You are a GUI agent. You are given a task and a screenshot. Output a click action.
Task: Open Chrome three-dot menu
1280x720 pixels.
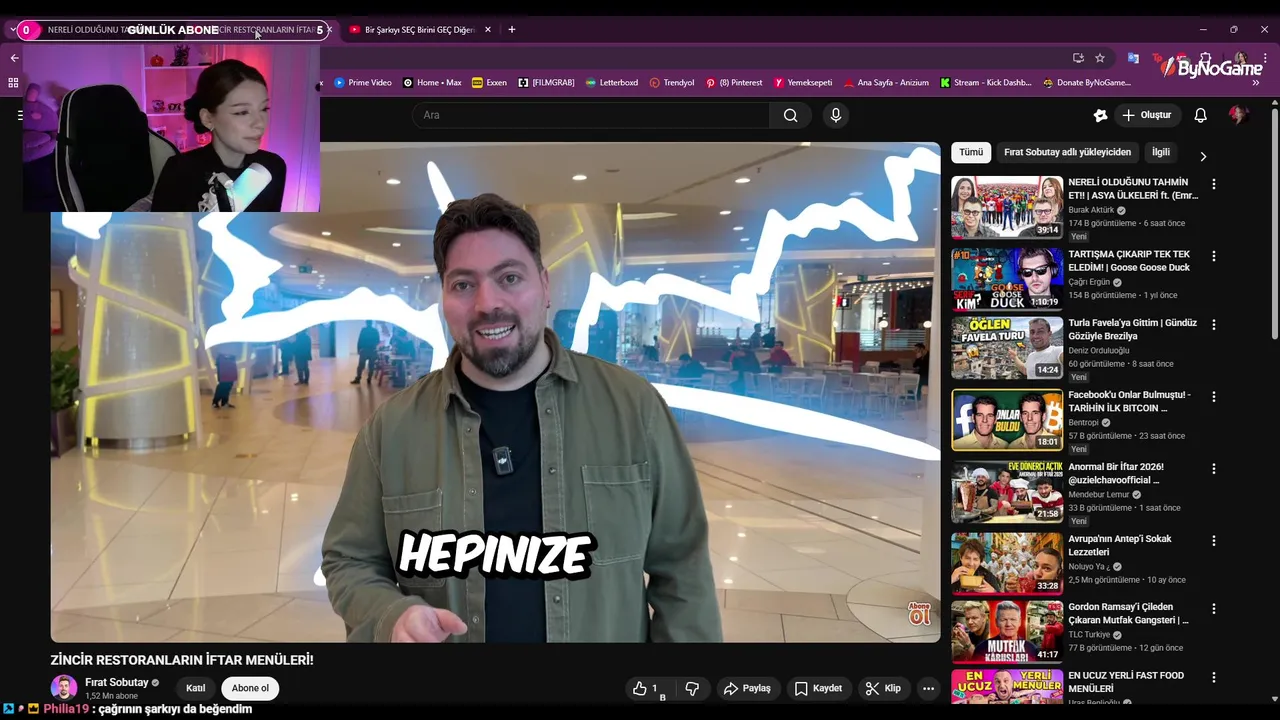[x=1263, y=58]
